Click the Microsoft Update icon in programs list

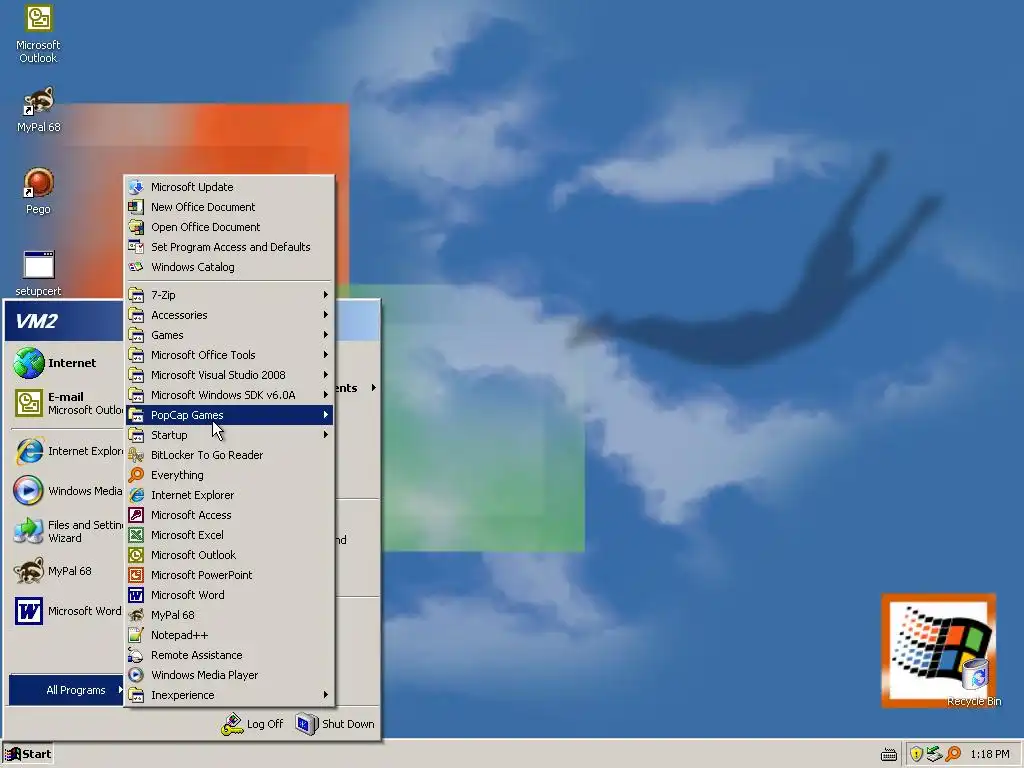136,187
